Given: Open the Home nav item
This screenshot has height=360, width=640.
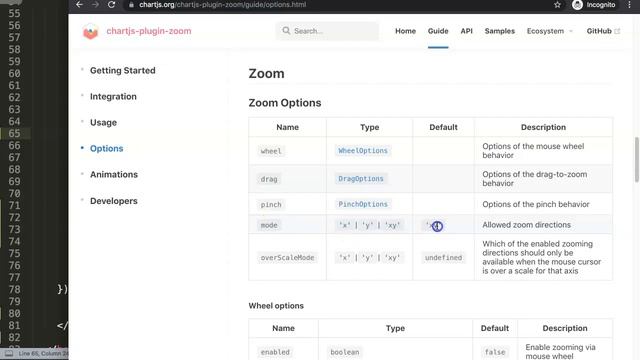Looking at the screenshot, I should [405, 31].
